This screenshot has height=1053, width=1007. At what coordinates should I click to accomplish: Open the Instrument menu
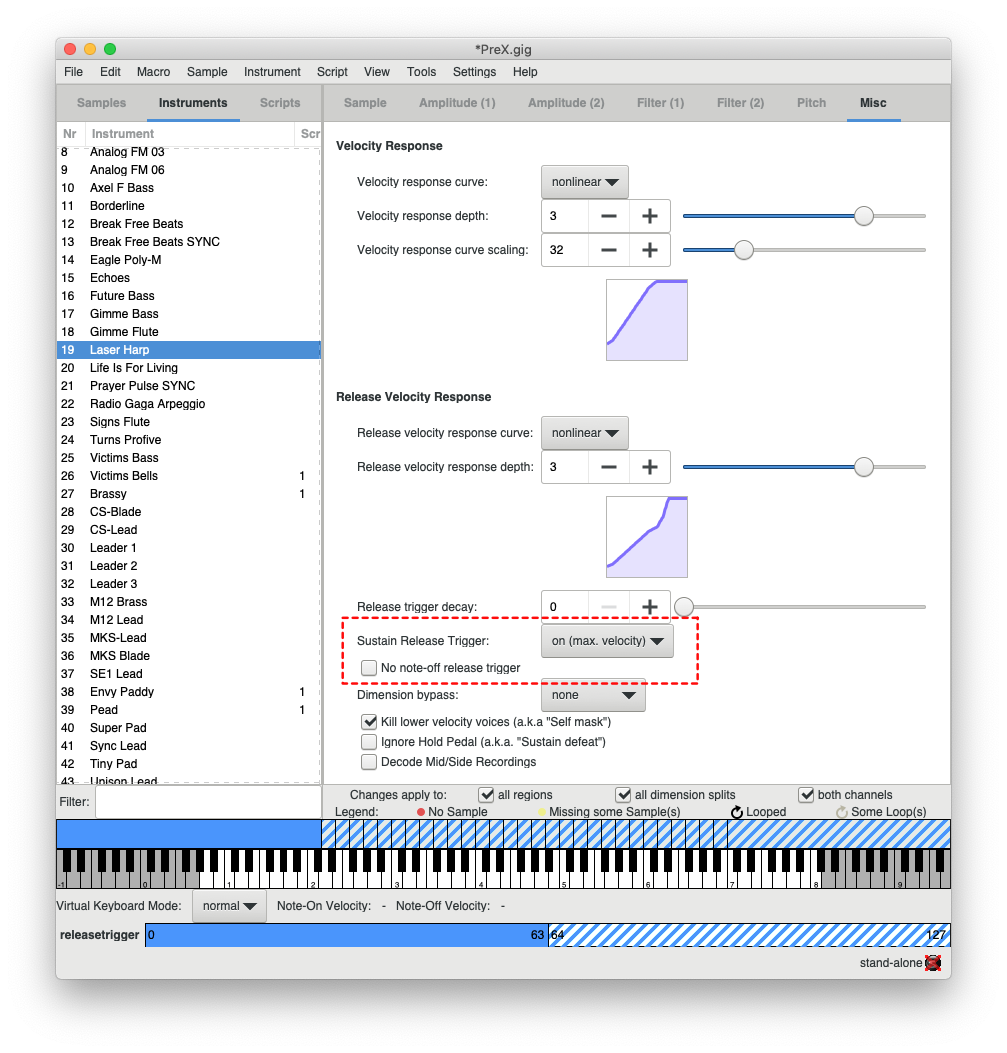272,72
